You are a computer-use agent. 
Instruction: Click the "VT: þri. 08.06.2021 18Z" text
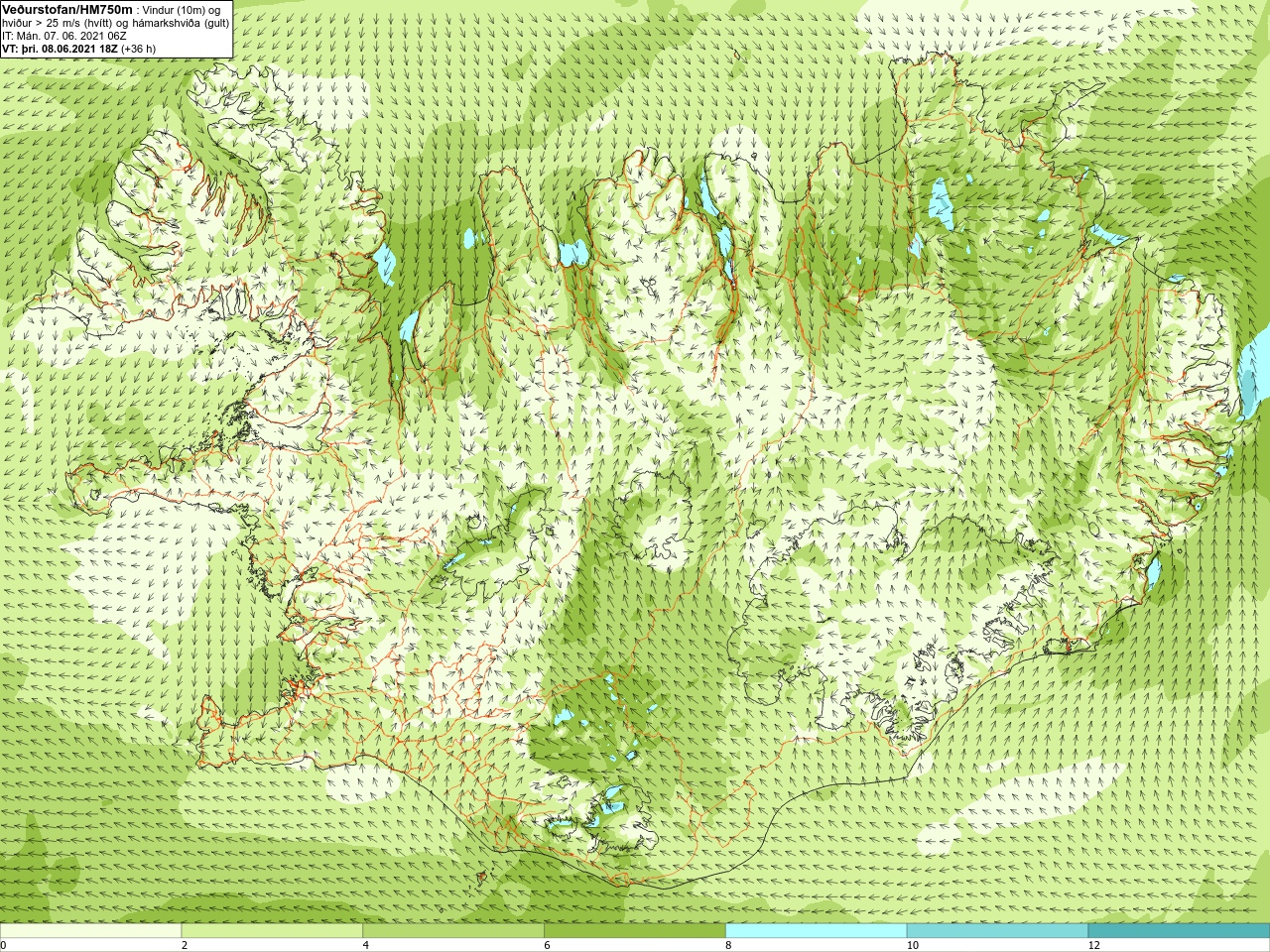[x=60, y=48]
